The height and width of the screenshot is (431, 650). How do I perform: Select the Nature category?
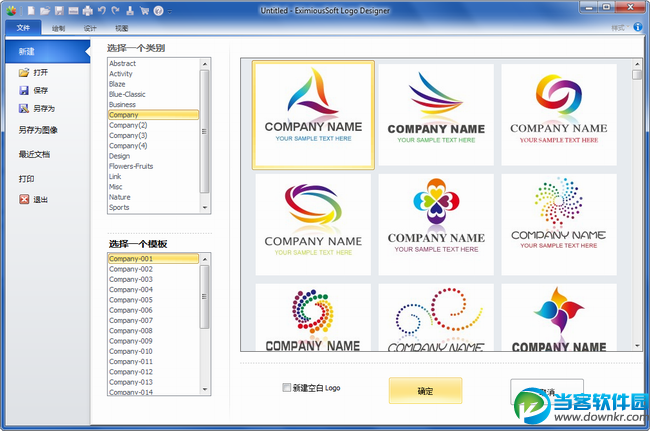[153, 197]
